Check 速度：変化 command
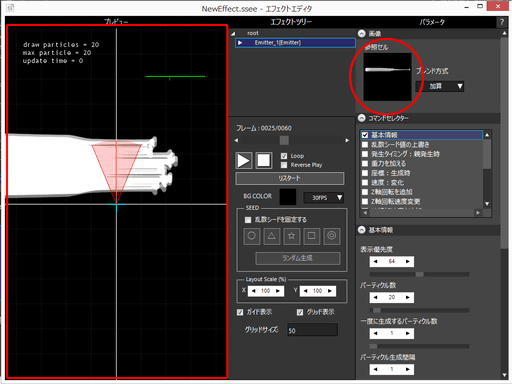The image size is (512, 384). coord(365,183)
